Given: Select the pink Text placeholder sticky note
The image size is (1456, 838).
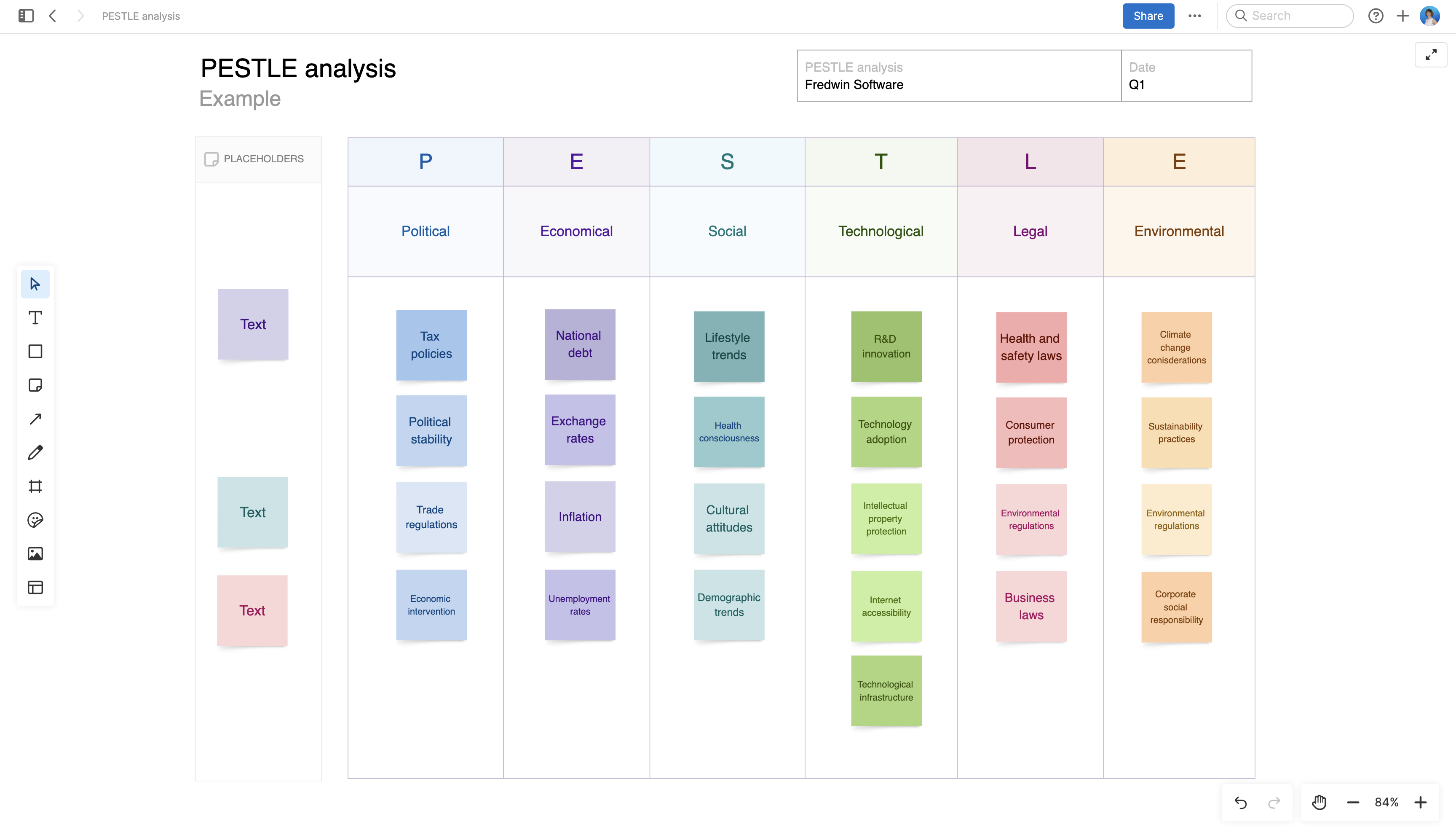Looking at the screenshot, I should [252, 610].
